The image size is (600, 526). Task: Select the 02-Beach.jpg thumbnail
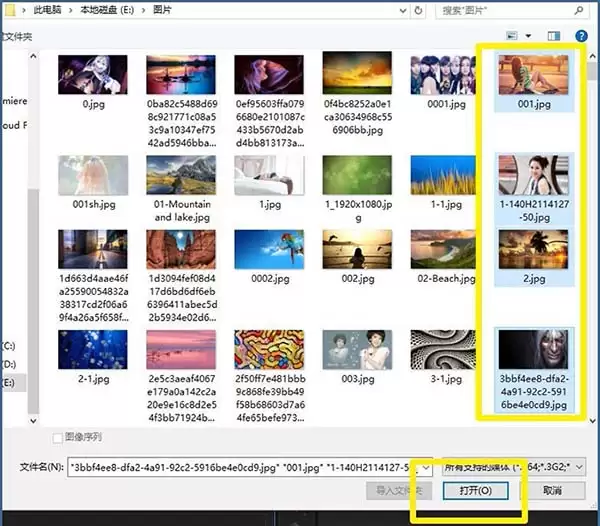443,249
